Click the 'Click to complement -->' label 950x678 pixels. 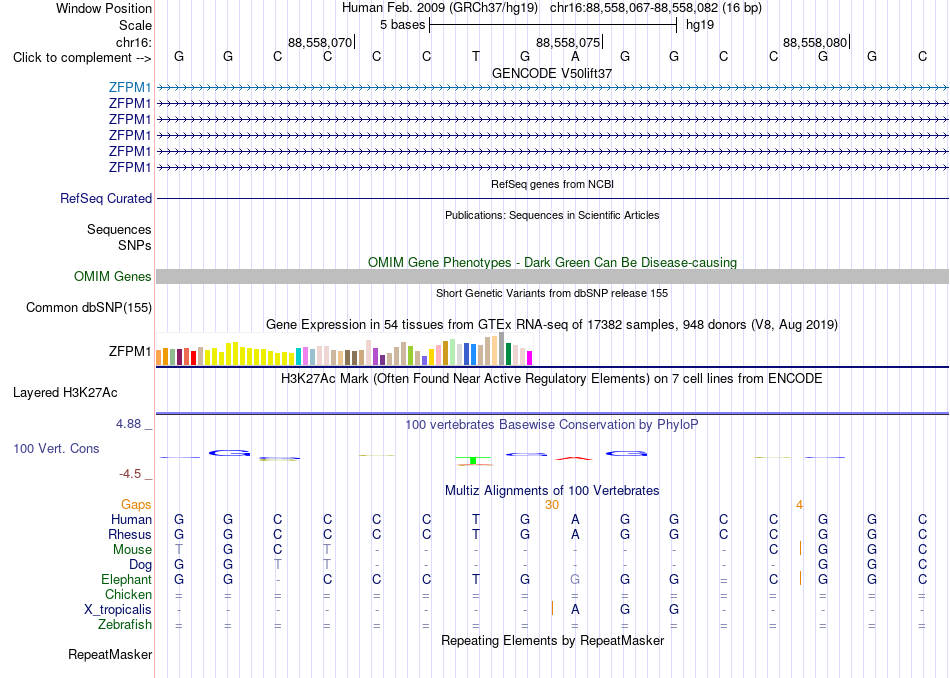point(82,58)
